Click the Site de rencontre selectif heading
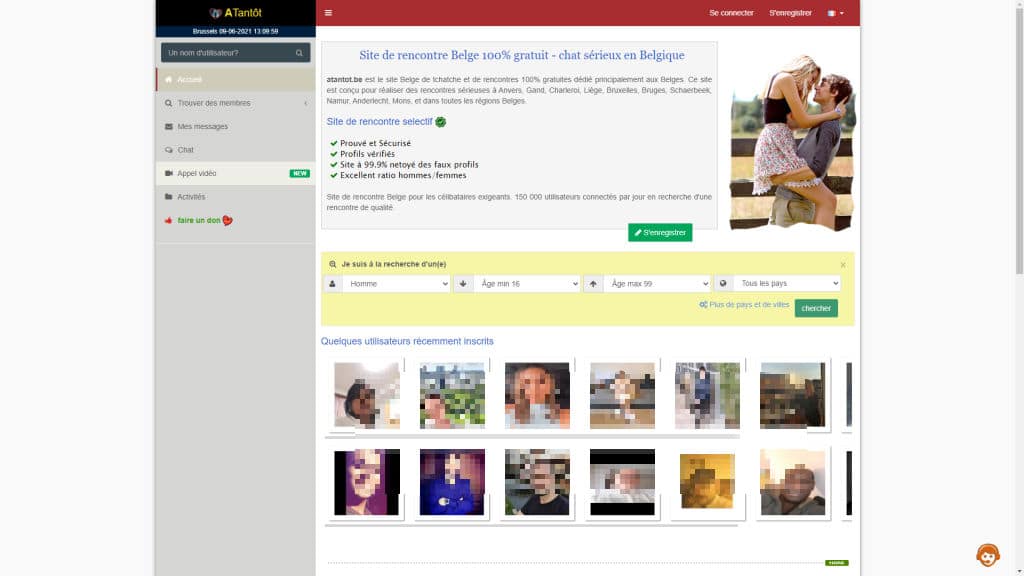Image resolution: width=1024 pixels, height=576 pixels. pos(379,122)
